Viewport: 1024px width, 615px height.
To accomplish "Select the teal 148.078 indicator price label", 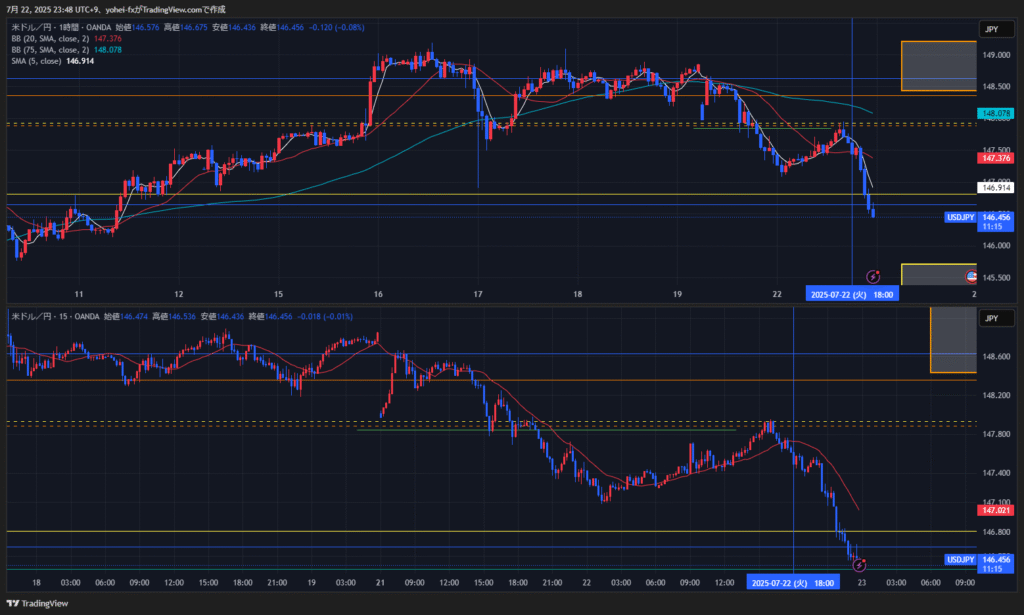I will click(999, 115).
